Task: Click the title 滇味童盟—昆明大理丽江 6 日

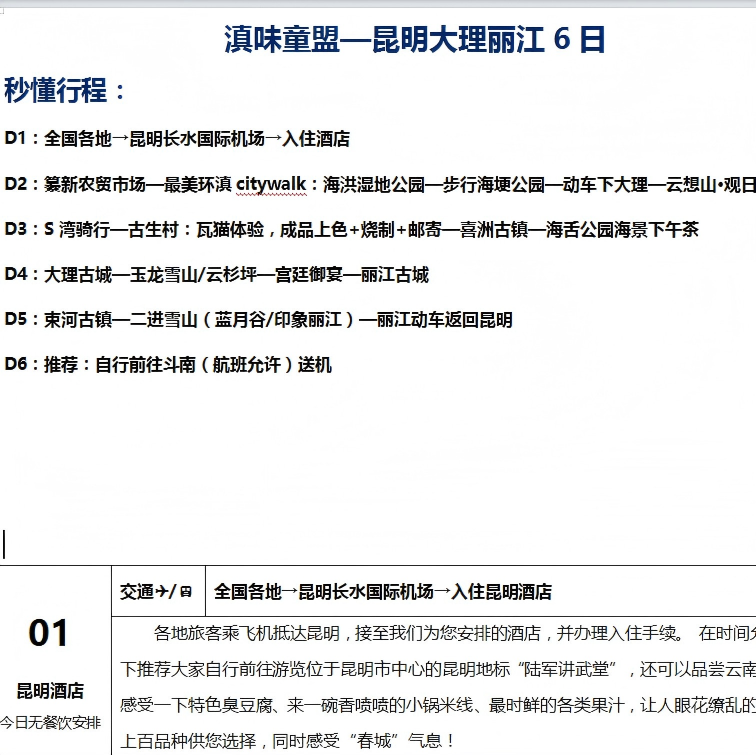Action: pos(415,40)
